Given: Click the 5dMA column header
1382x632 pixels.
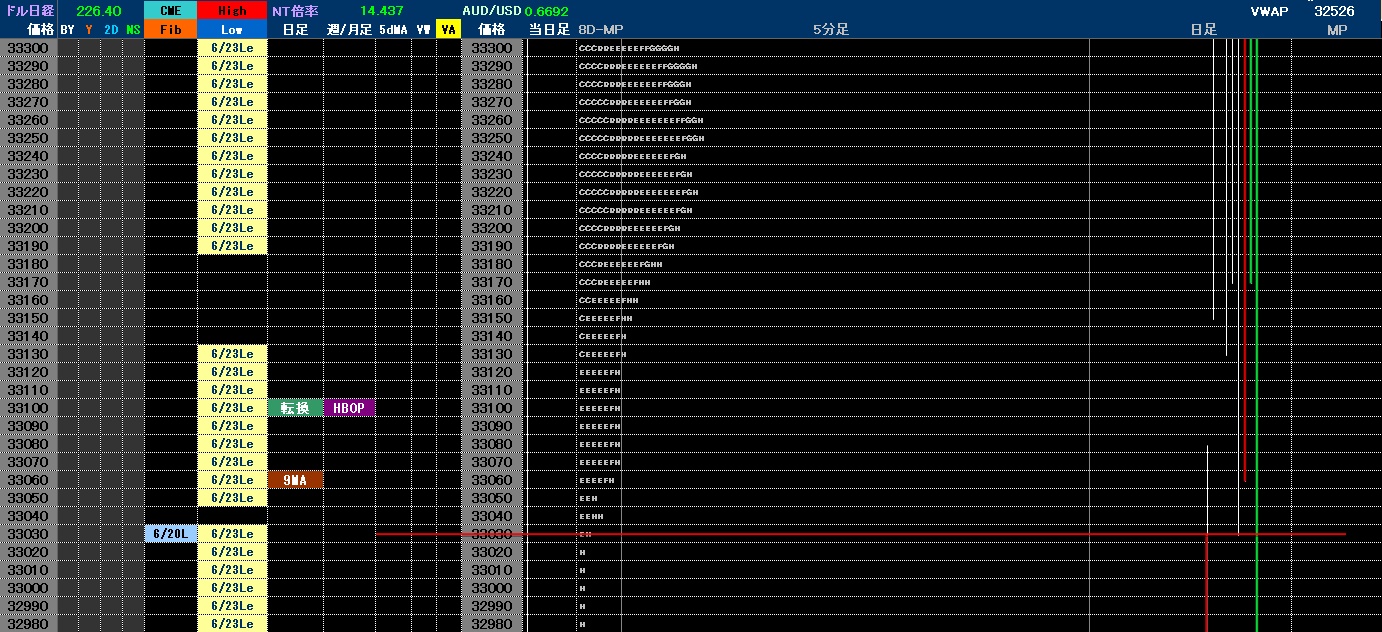Looking at the screenshot, I should point(393,29).
